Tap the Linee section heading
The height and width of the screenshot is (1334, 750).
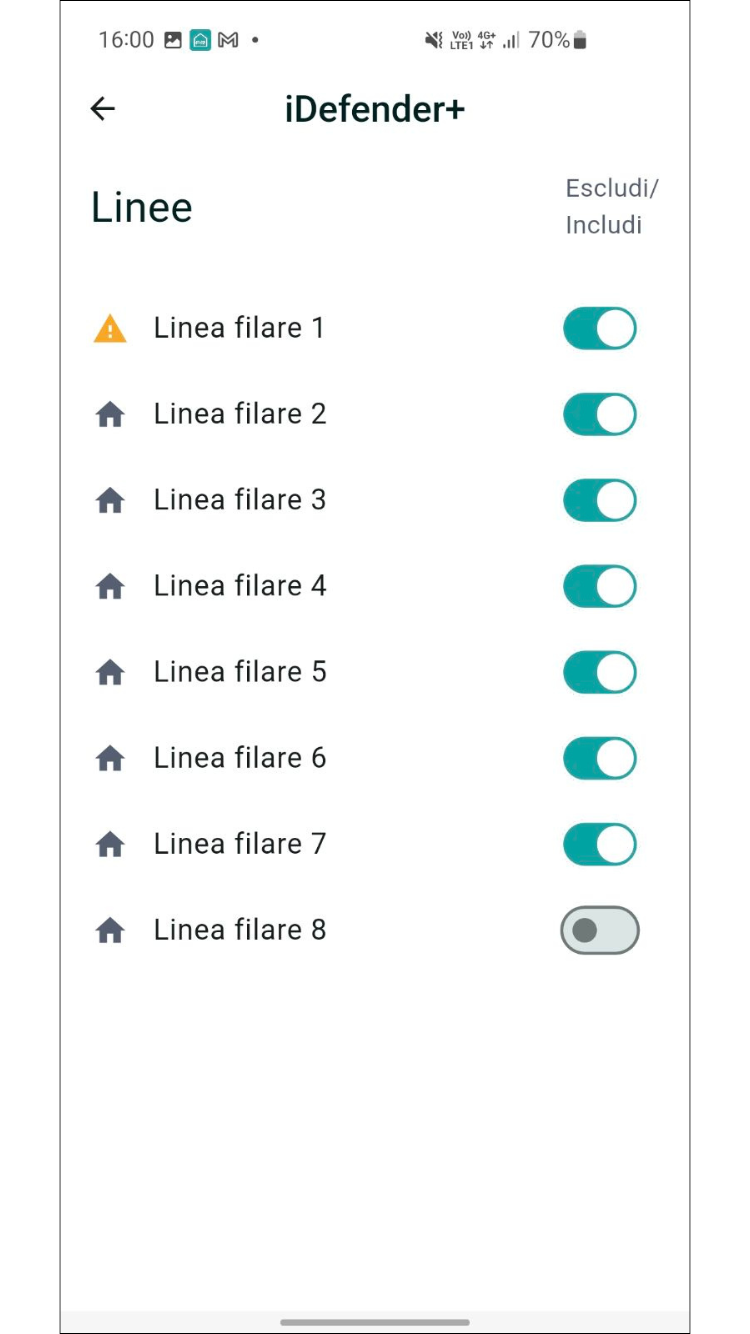click(x=142, y=207)
